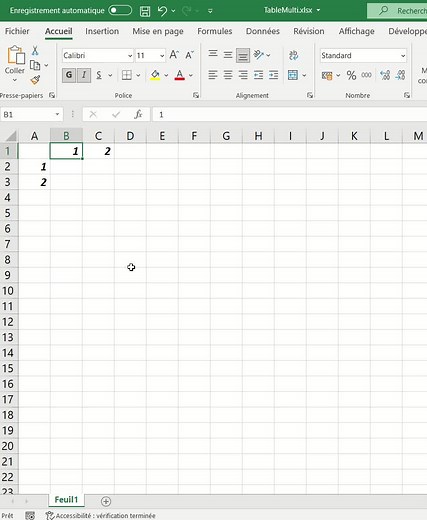Viewport: 427px width, 520px height.
Task: Open the fill color dropdown arrow
Action: pos(166,75)
